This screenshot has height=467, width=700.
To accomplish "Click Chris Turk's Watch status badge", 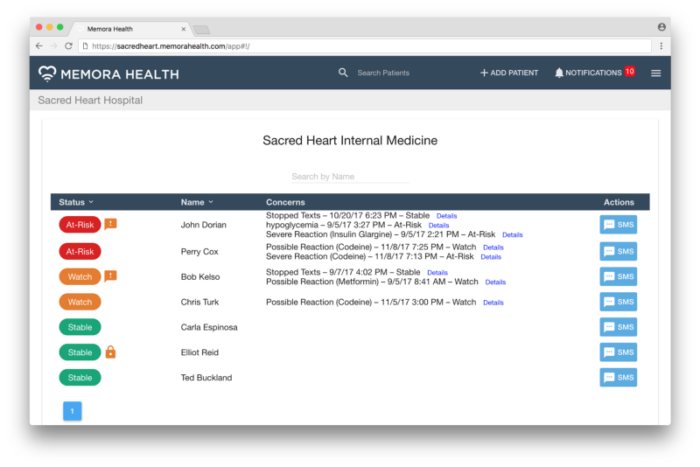I will [80, 302].
